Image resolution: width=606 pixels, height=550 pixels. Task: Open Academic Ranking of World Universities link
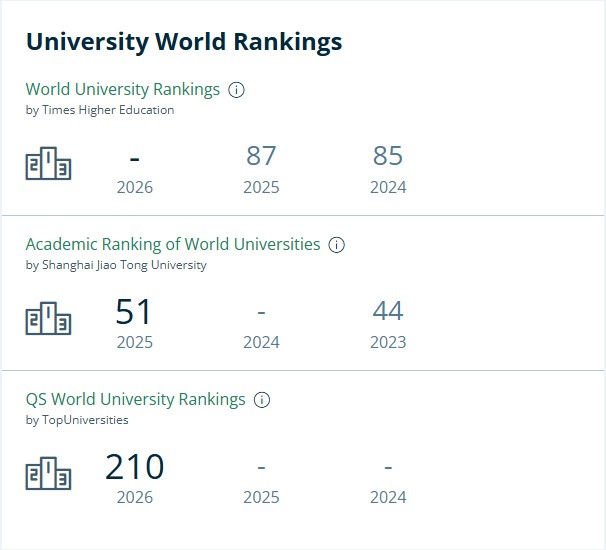click(173, 244)
